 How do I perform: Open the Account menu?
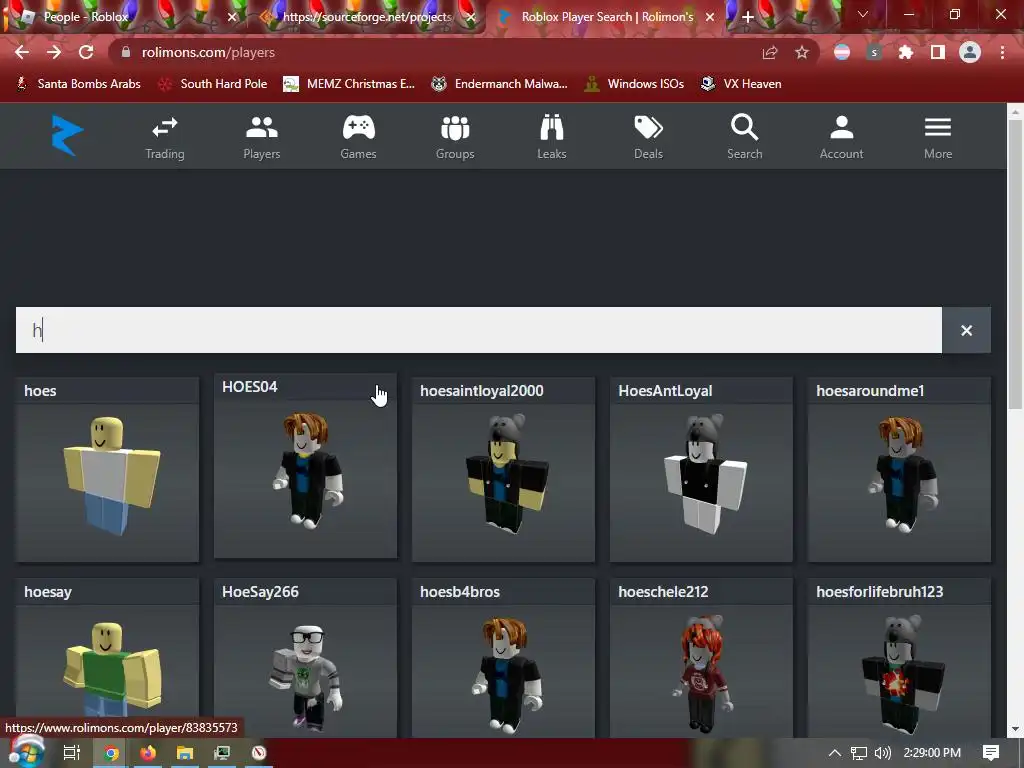pyautogui.click(x=841, y=138)
